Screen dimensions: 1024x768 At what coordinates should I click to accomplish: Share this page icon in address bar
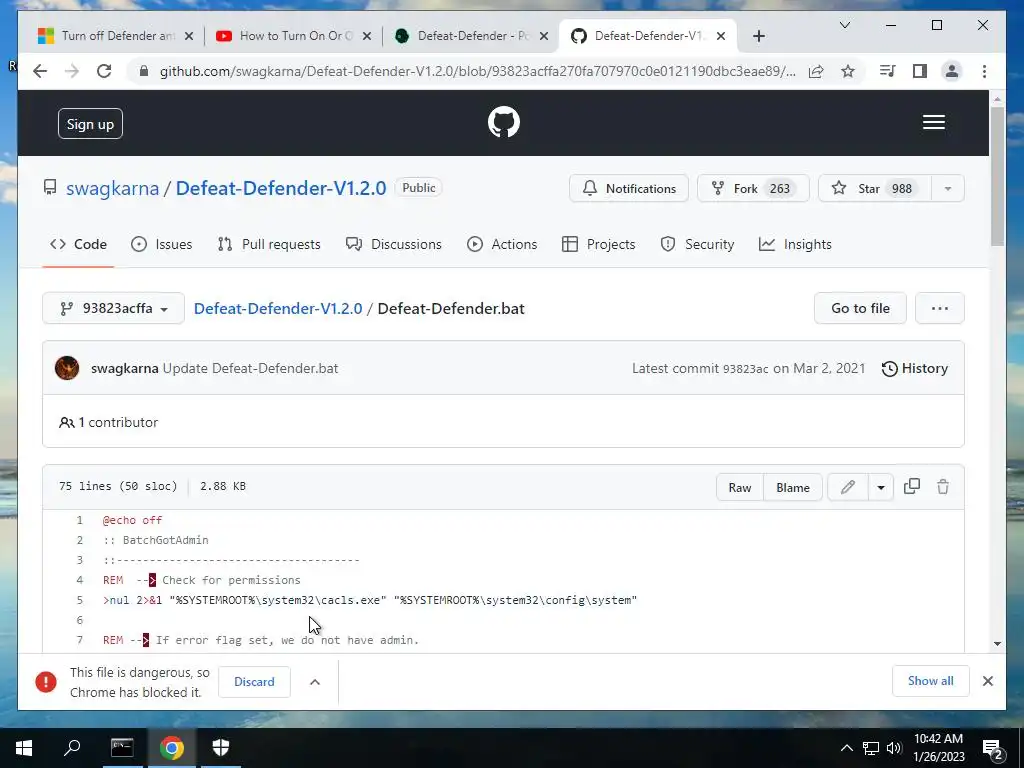click(x=816, y=71)
